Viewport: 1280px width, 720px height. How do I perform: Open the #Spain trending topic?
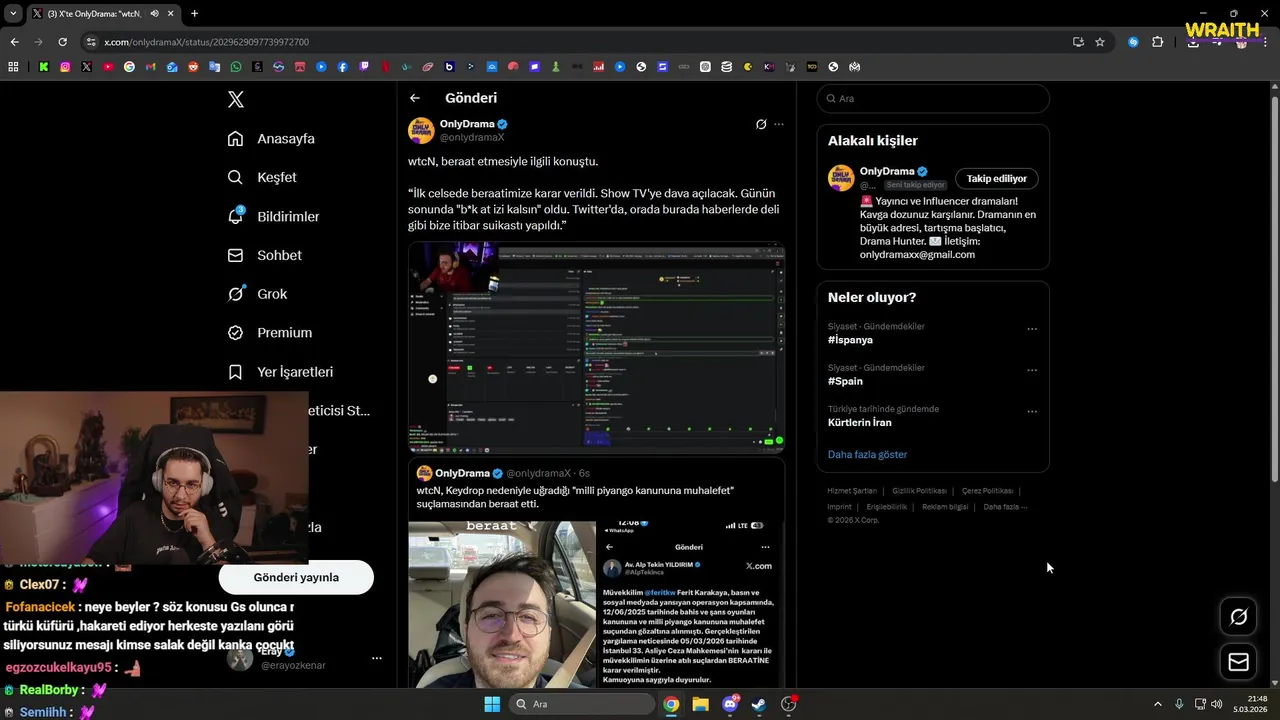845,381
